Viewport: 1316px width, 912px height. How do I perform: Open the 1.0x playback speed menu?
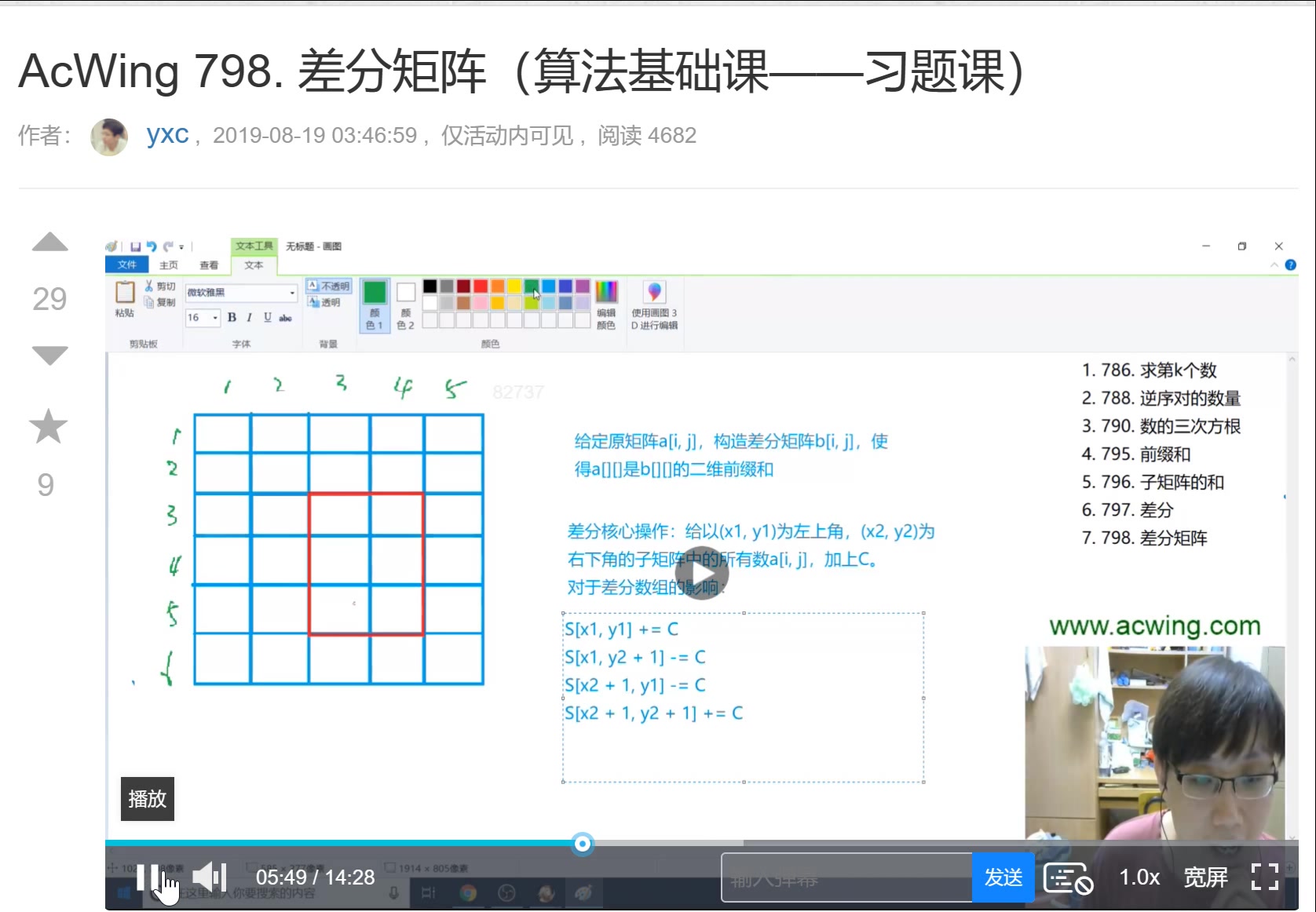(1139, 877)
